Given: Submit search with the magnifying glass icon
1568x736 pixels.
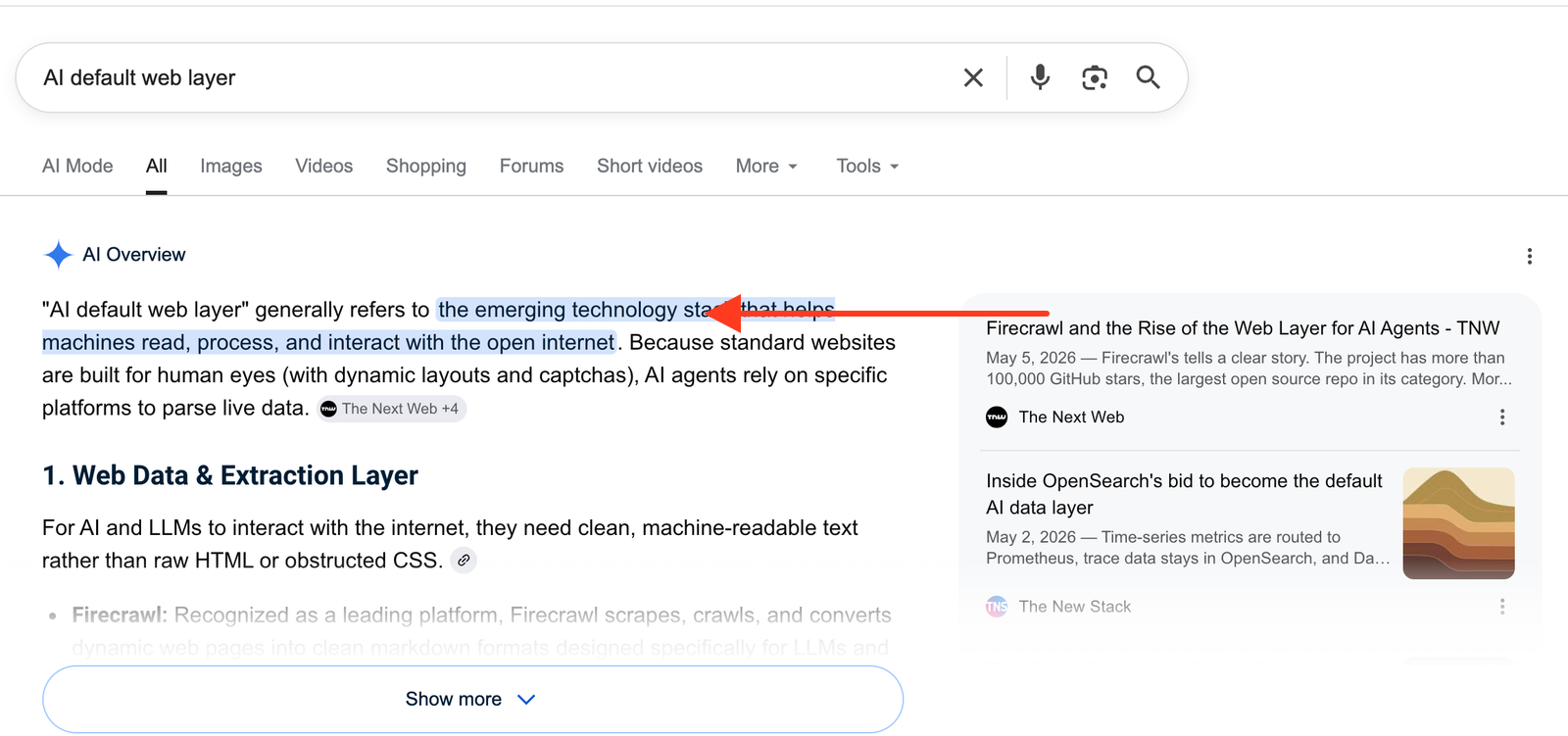Looking at the screenshot, I should 1148,77.
